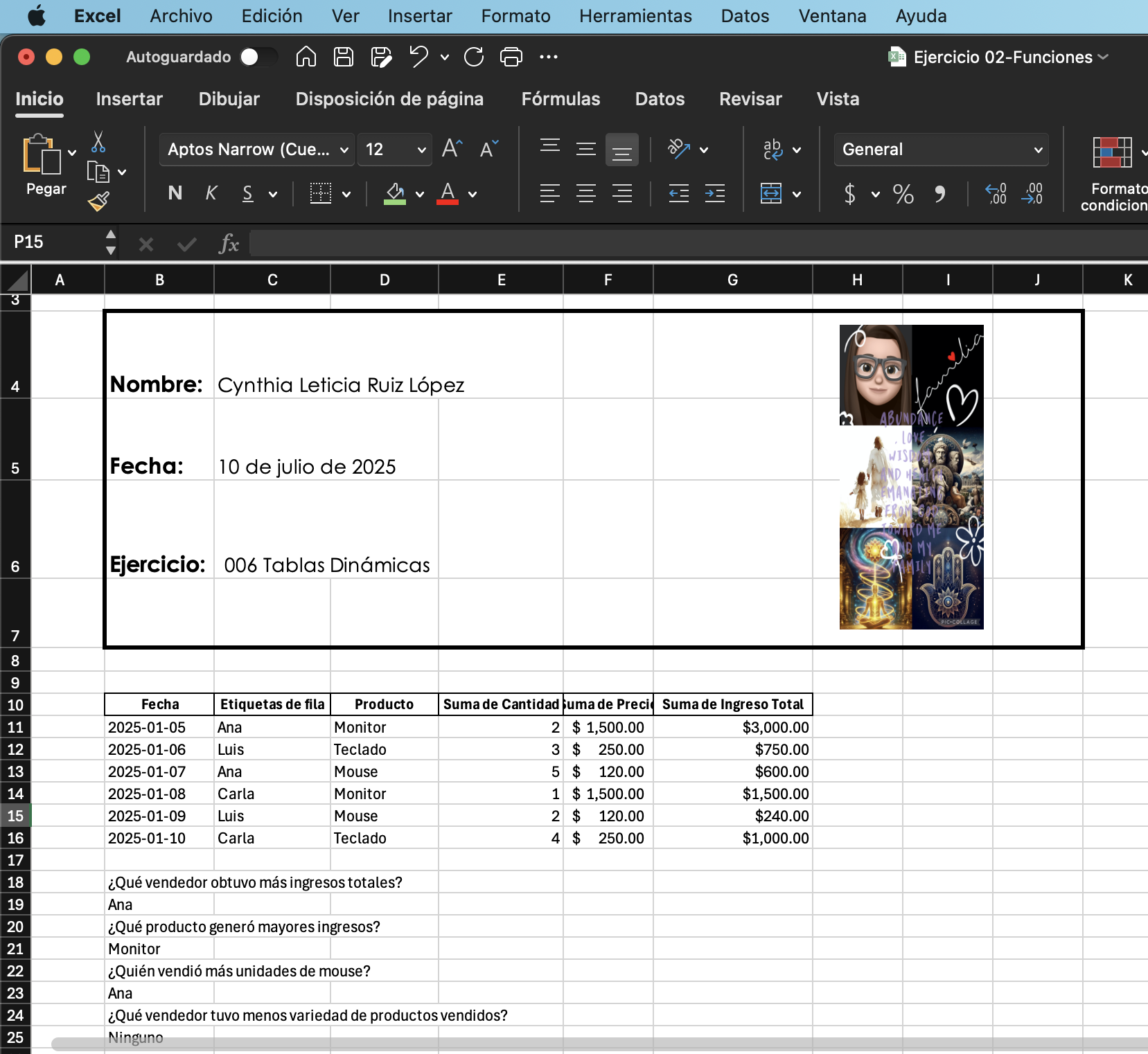Image resolution: width=1148 pixels, height=1054 pixels.
Task: Increase font size with large A icon
Action: click(452, 149)
